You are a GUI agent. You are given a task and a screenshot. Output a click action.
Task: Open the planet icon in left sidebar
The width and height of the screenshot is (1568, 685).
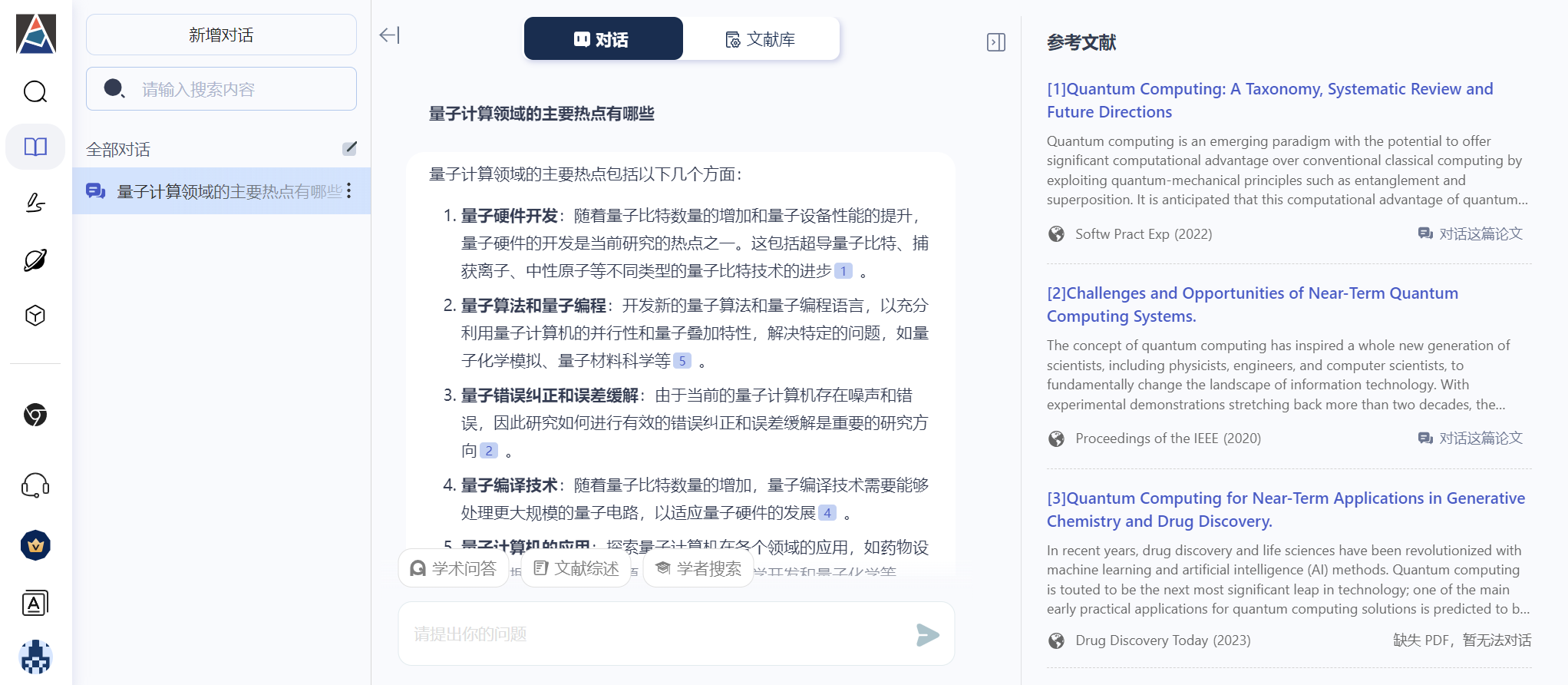35,260
